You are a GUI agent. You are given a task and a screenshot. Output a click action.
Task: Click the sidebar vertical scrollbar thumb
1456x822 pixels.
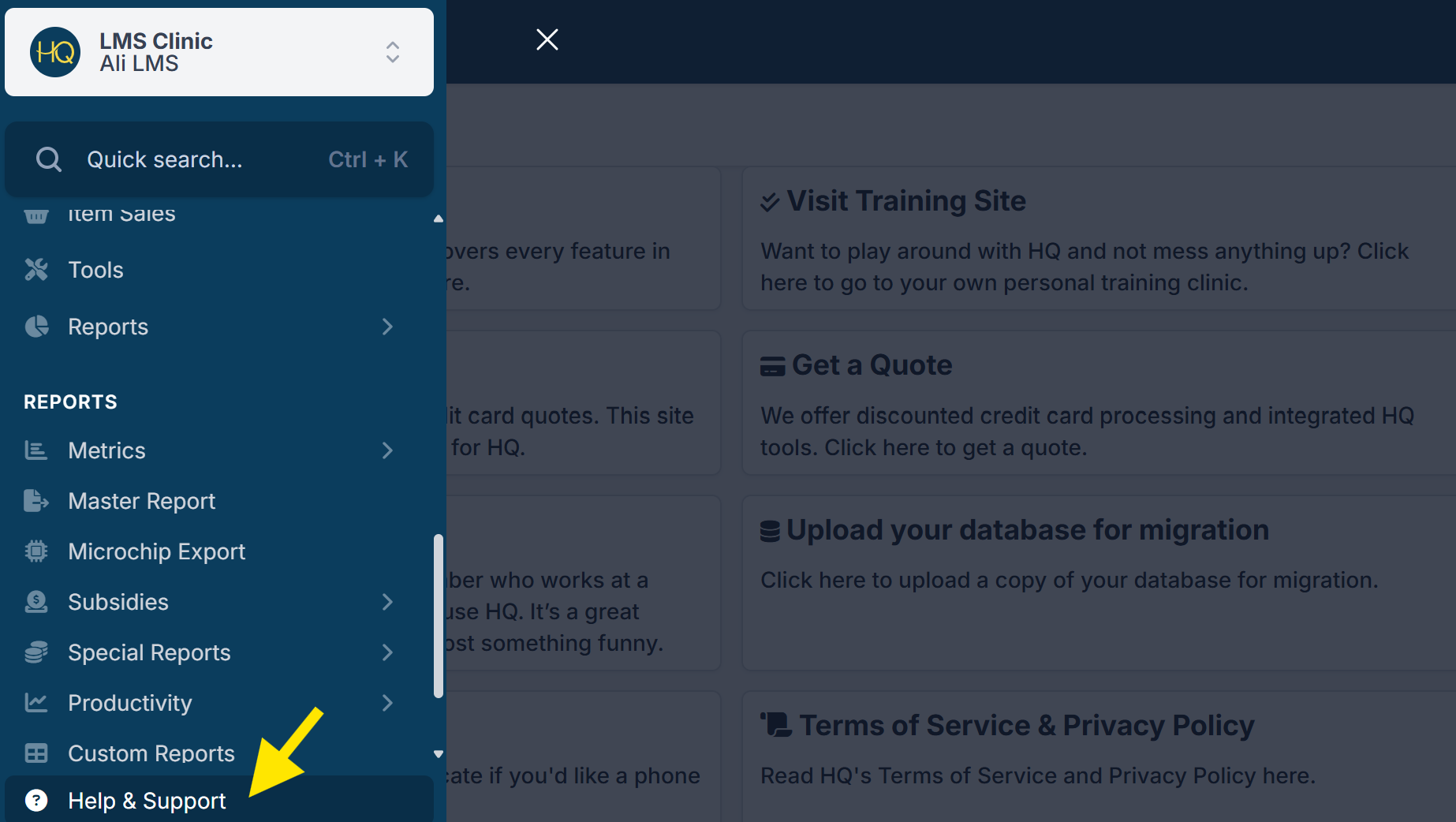[x=439, y=615]
